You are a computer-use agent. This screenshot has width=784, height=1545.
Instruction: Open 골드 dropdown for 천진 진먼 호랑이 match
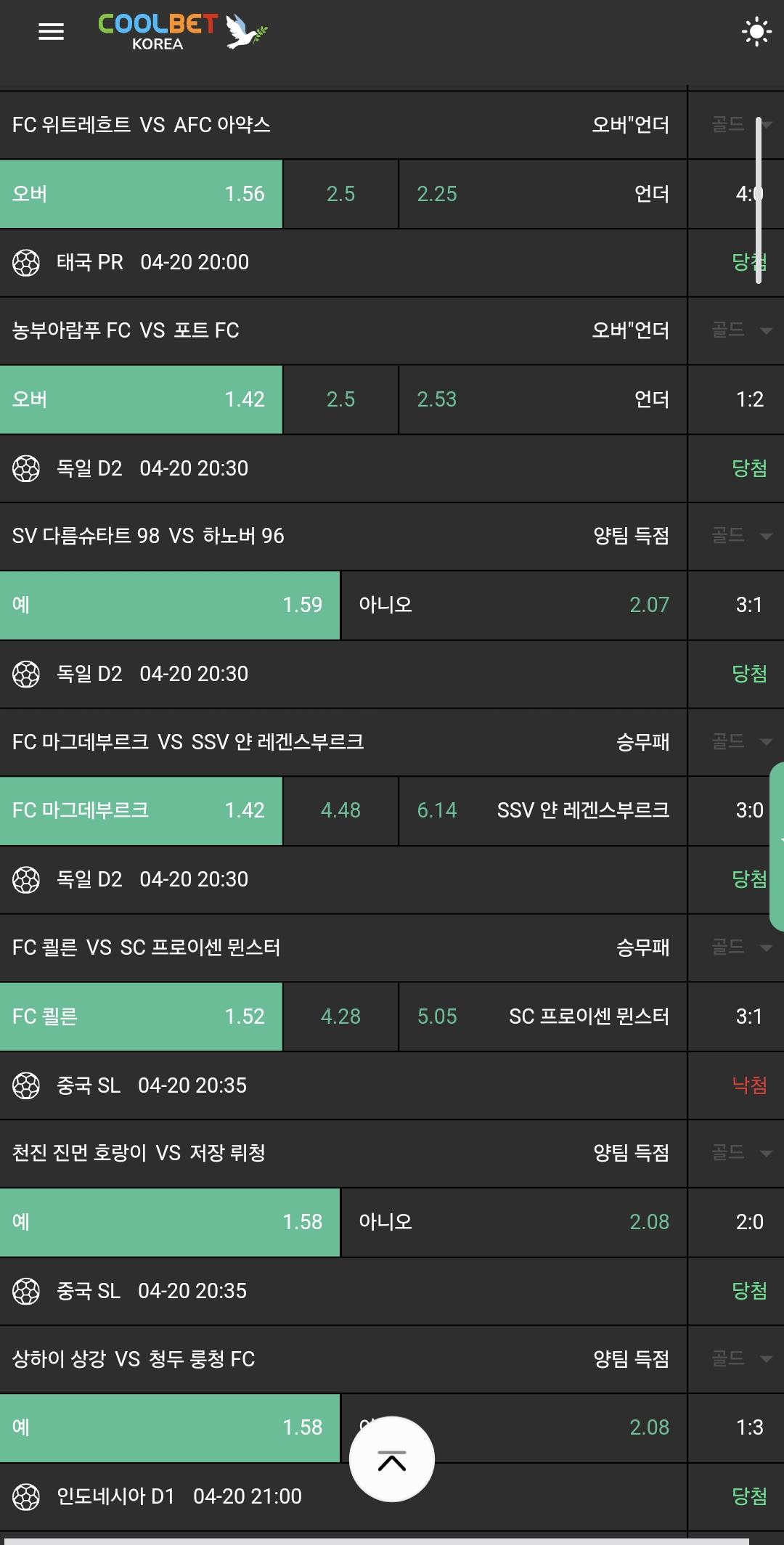tap(740, 1153)
